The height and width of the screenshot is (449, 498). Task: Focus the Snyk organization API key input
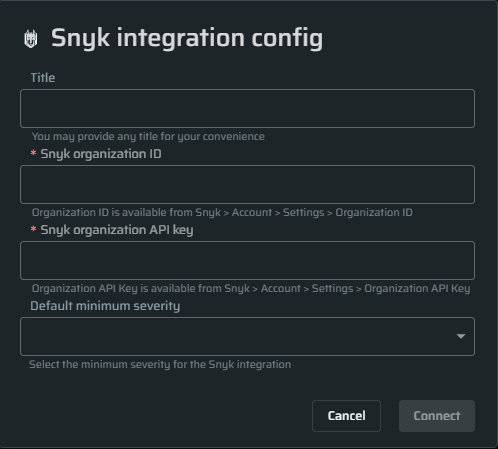(247, 260)
